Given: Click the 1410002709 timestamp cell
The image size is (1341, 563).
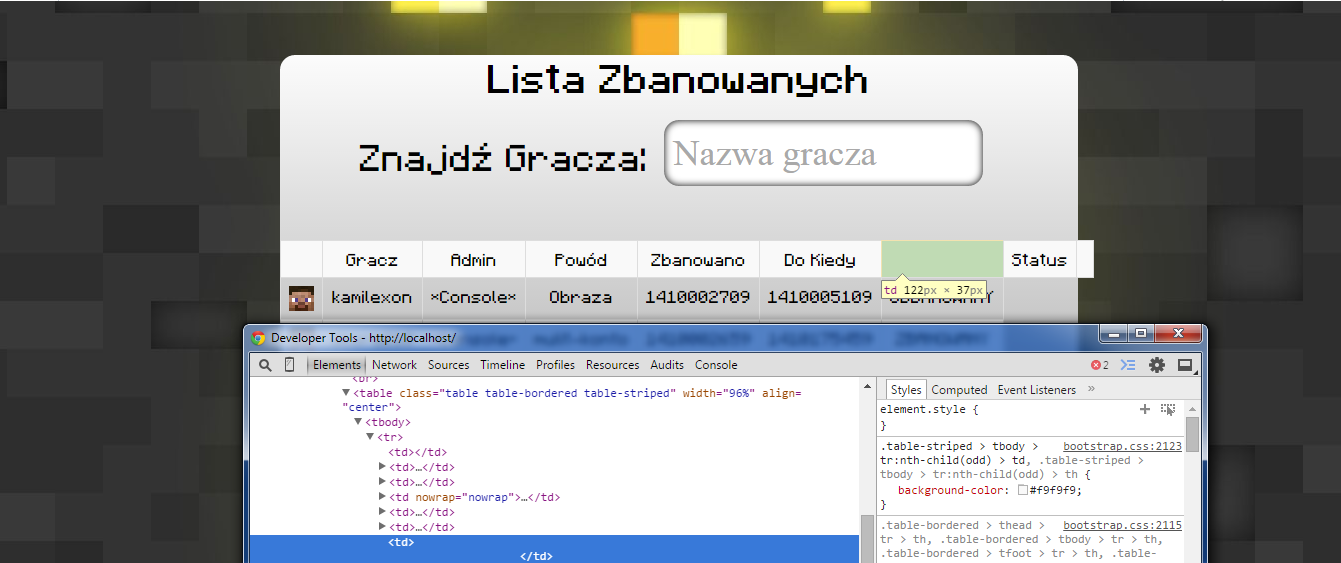Looking at the screenshot, I should point(698,297).
